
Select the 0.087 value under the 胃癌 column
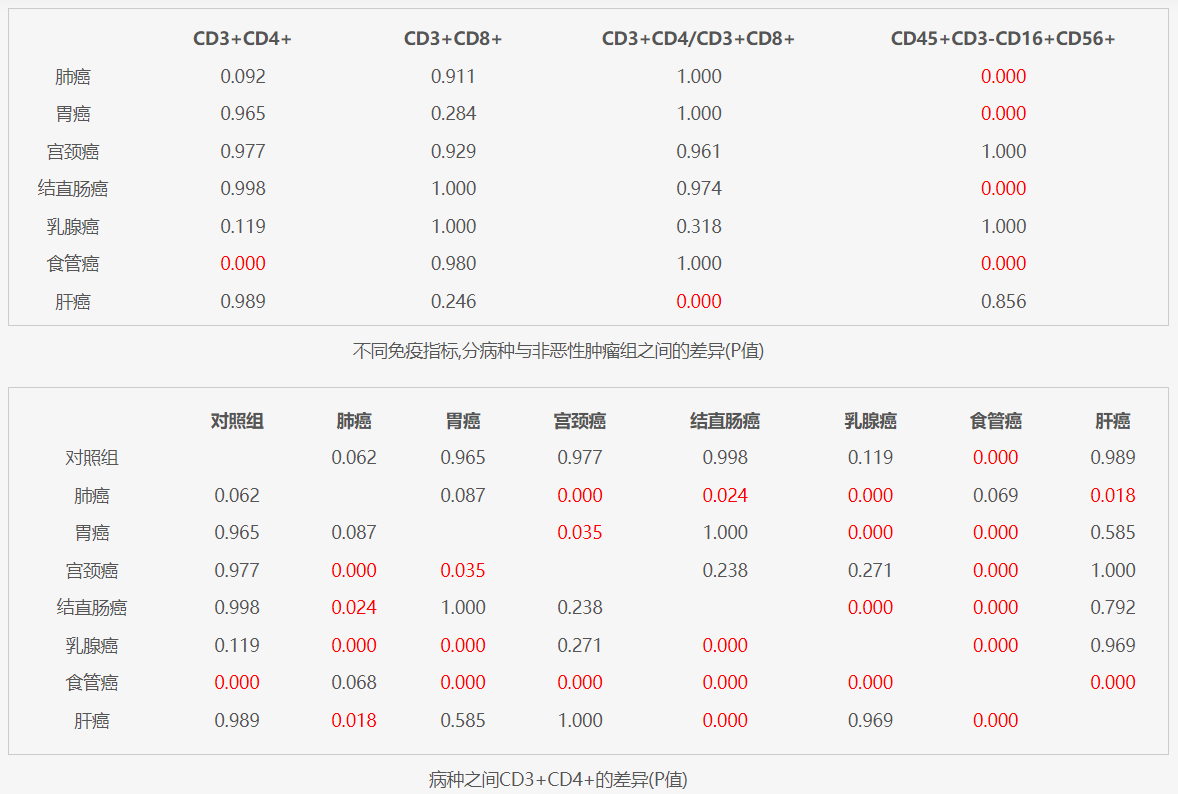463,495
